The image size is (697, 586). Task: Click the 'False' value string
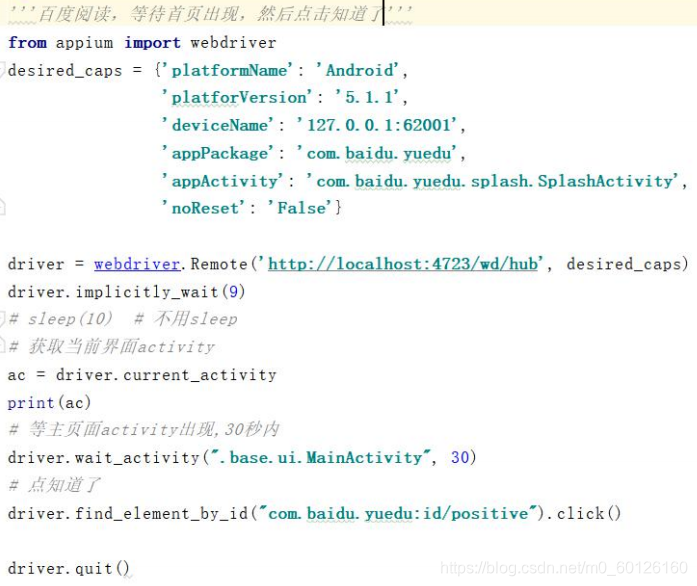pos(299,208)
